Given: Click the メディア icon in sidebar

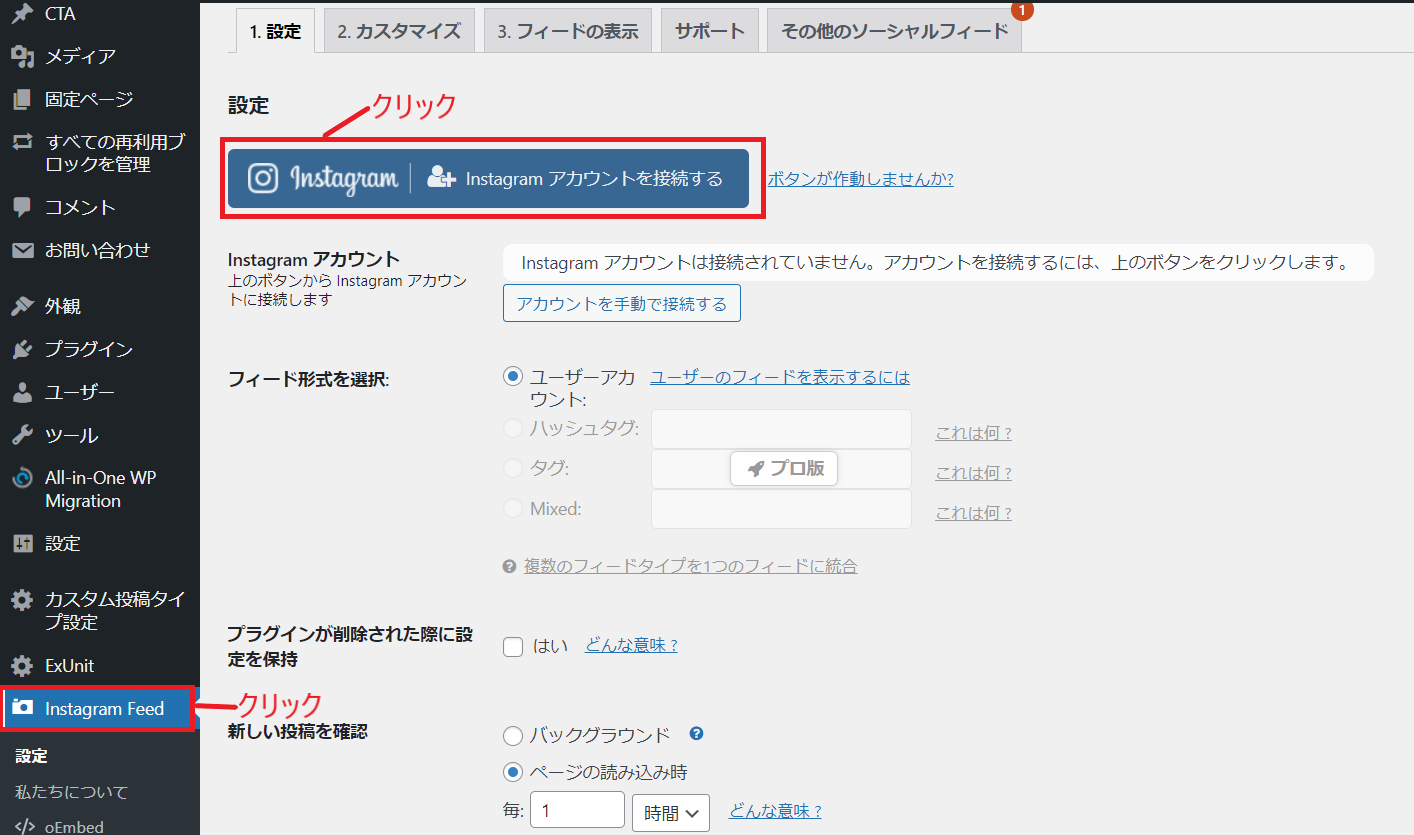Looking at the screenshot, I should 22,57.
